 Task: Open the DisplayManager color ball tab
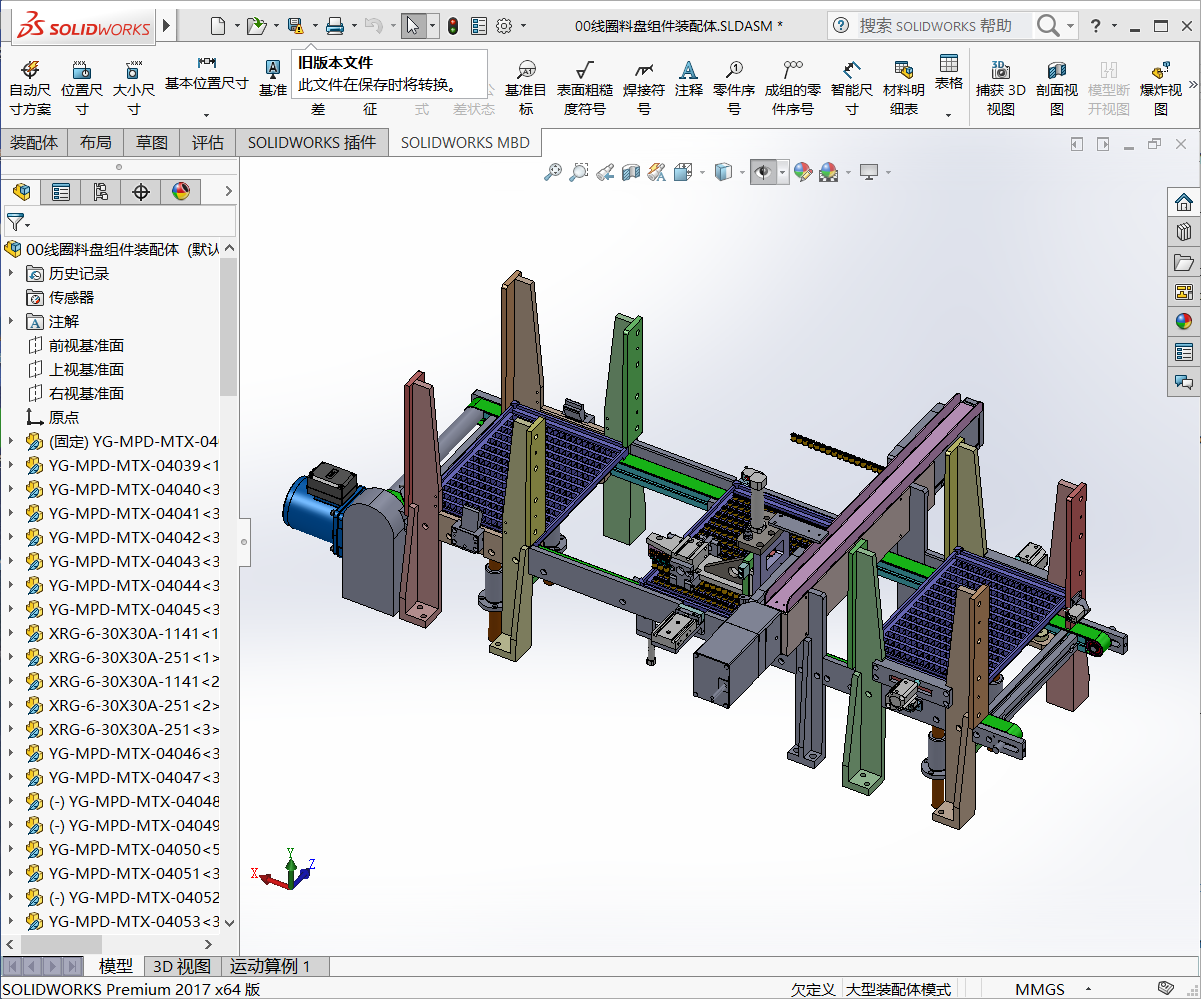pos(181,192)
